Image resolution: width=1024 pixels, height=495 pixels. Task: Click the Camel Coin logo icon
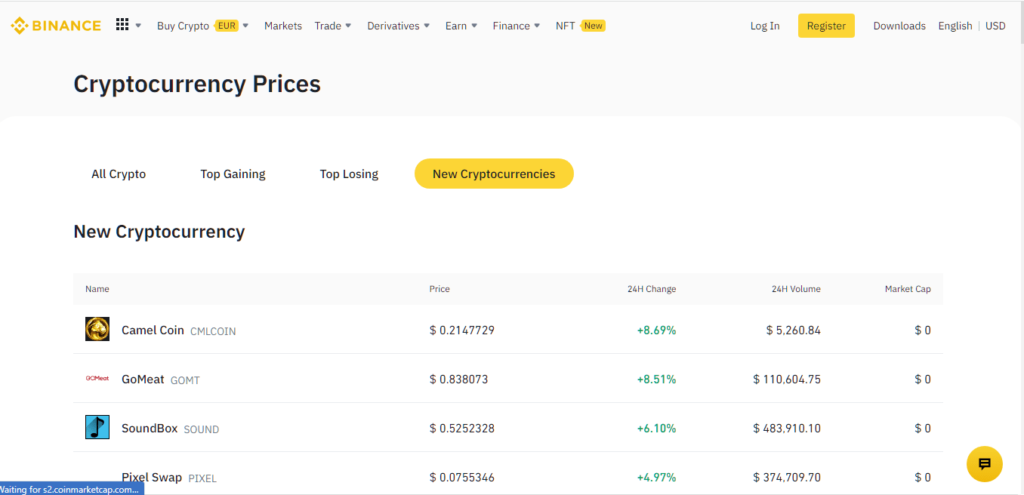click(97, 329)
